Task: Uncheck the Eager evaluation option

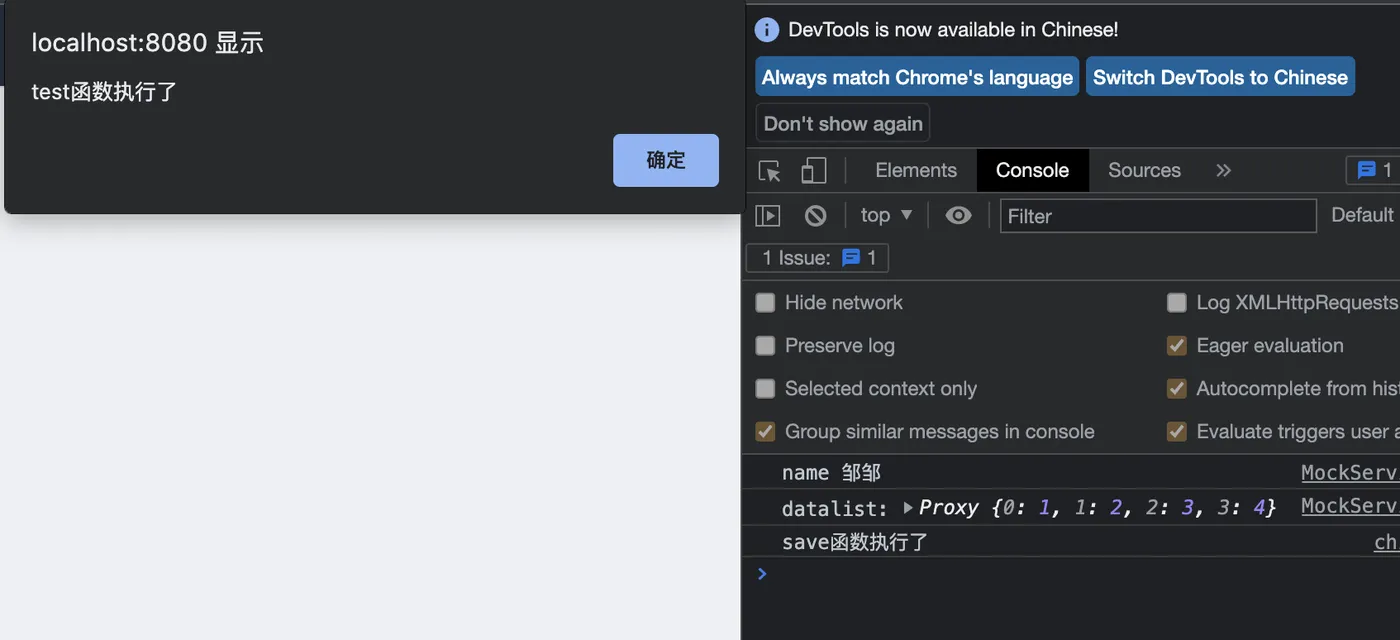Action: point(1177,346)
